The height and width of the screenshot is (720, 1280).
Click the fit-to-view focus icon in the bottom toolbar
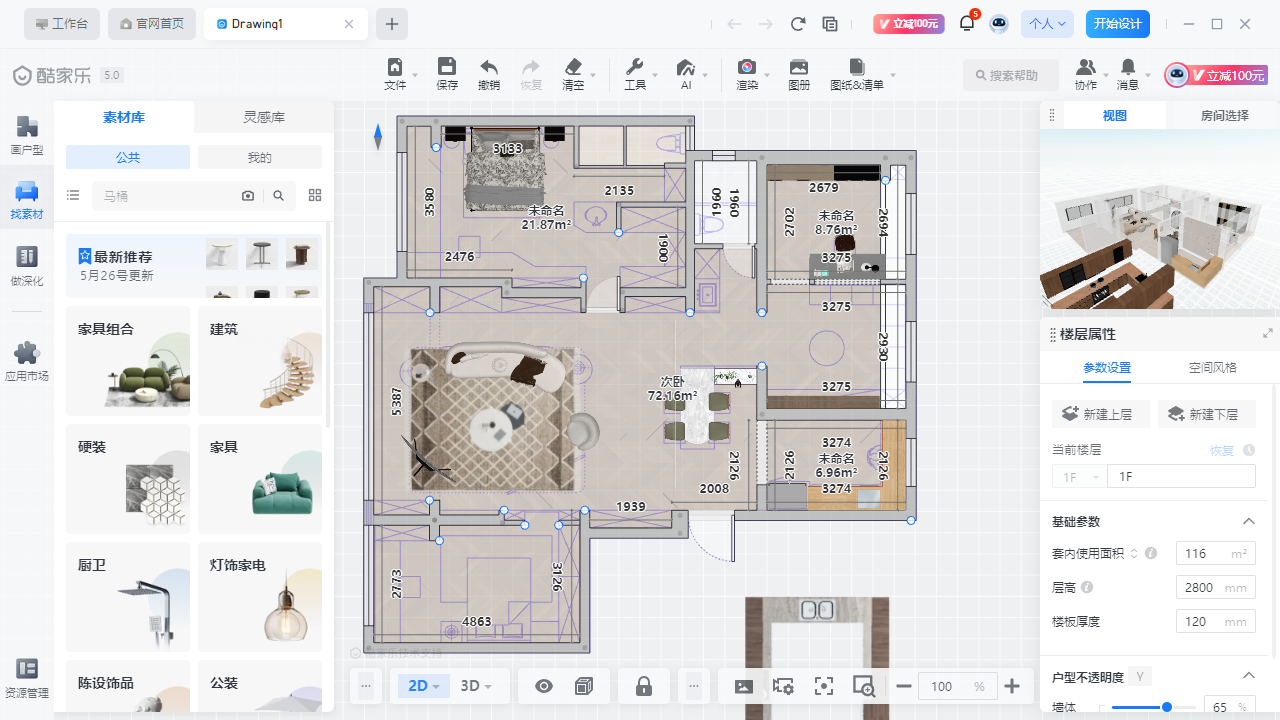pyautogui.click(x=823, y=686)
